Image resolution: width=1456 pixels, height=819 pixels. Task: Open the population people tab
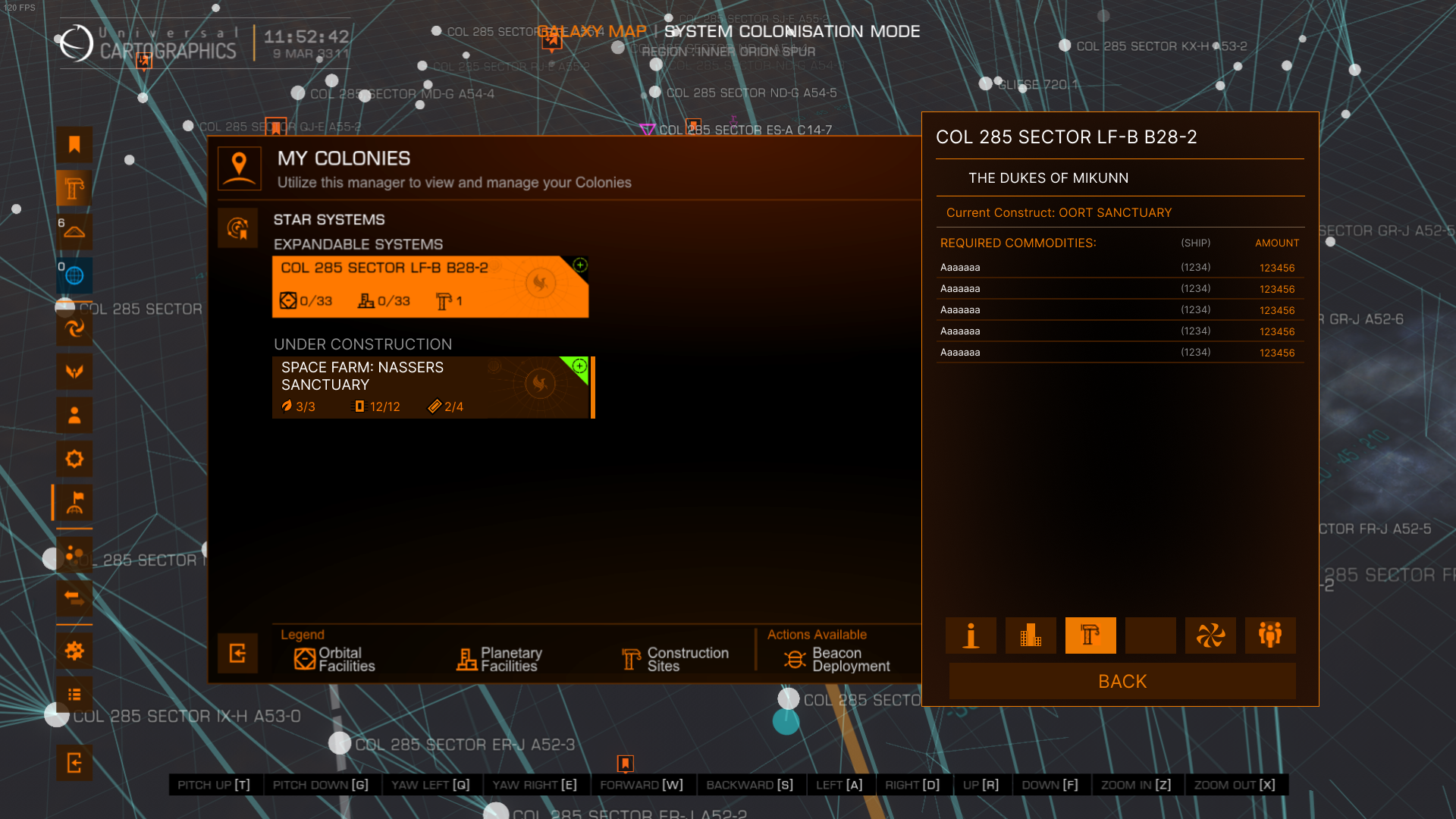pyautogui.click(x=1270, y=635)
